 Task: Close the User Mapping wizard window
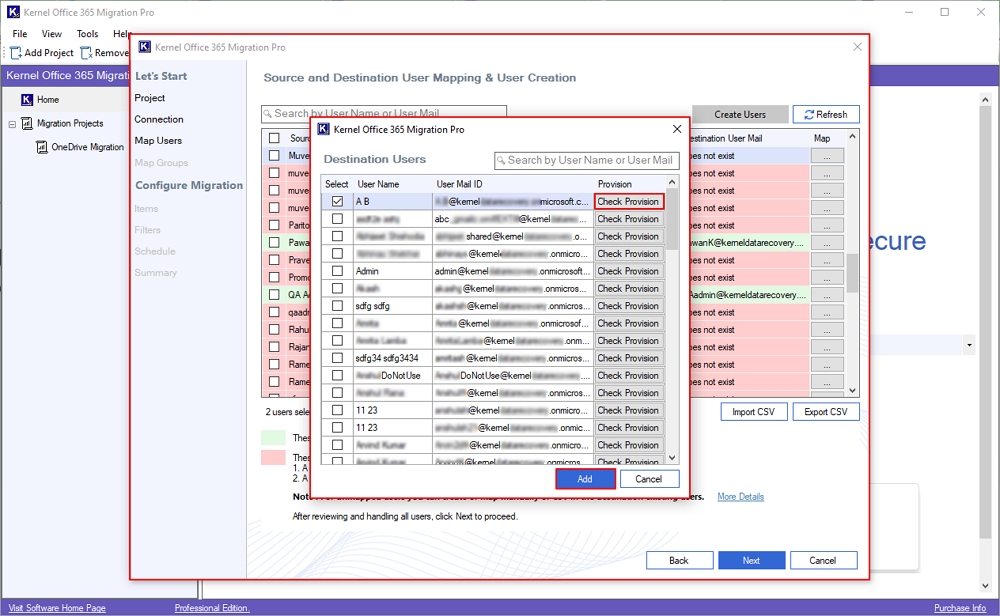857,47
